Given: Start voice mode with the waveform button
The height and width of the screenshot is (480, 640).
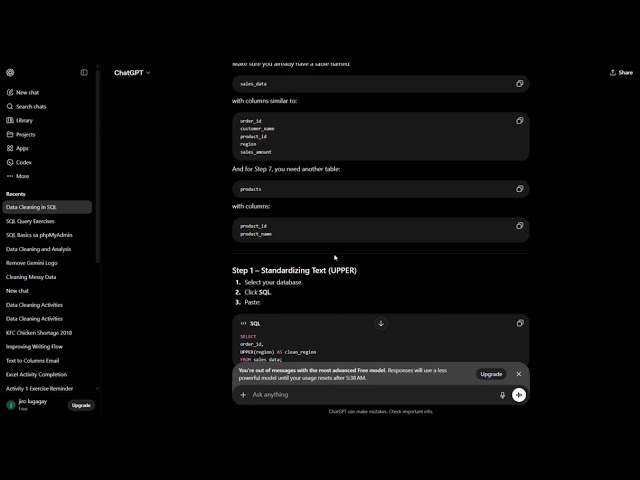Looking at the screenshot, I should click(x=519, y=395).
